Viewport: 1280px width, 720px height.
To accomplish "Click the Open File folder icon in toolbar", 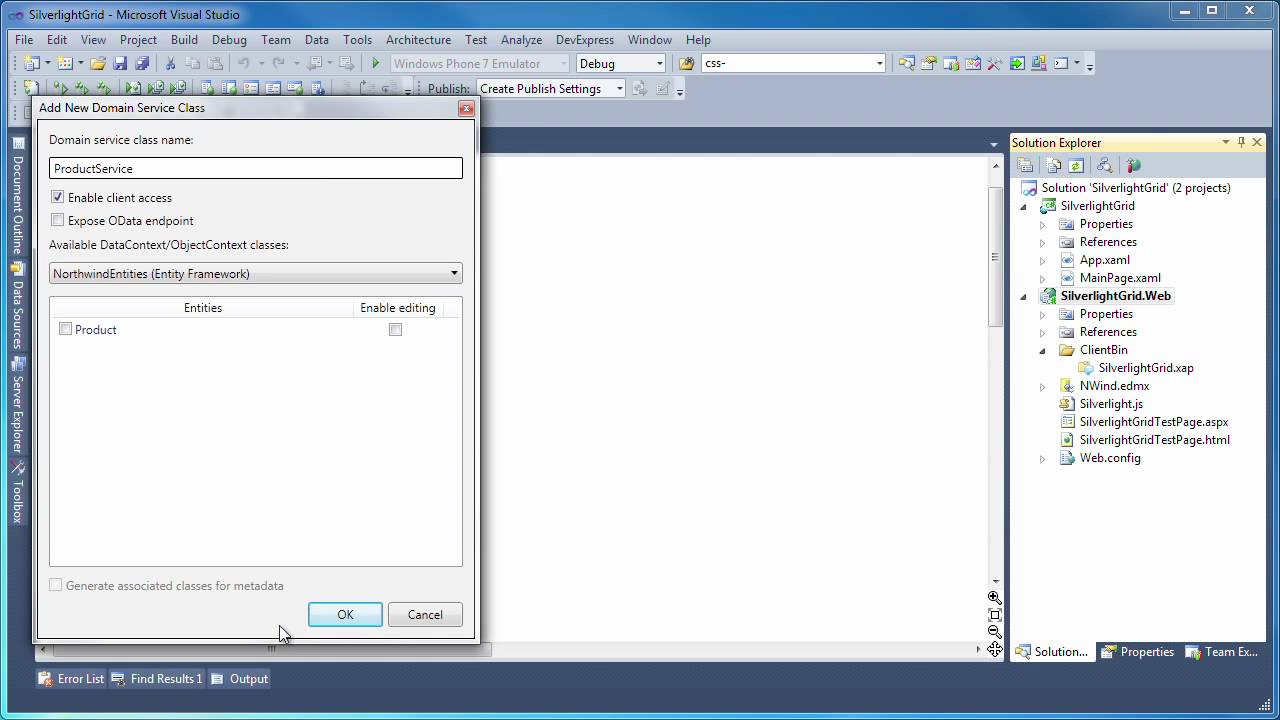I will (98, 63).
